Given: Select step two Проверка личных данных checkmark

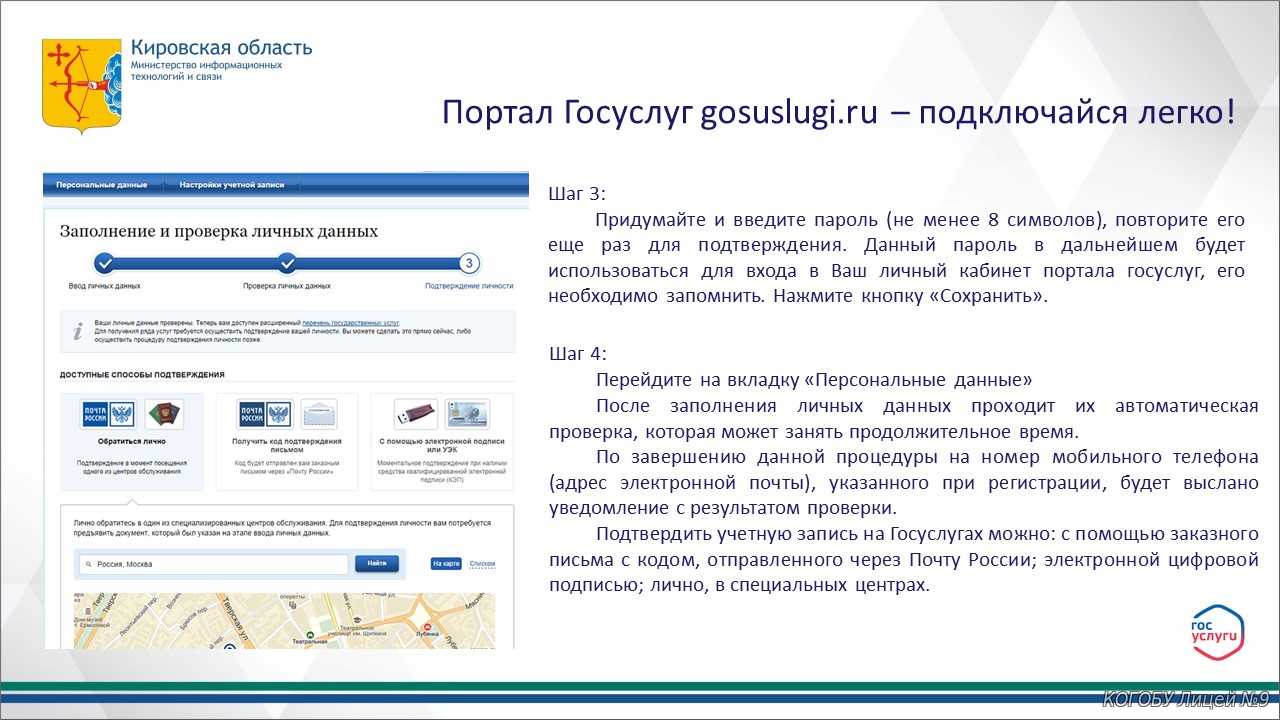Looking at the screenshot, I should click(x=287, y=264).
